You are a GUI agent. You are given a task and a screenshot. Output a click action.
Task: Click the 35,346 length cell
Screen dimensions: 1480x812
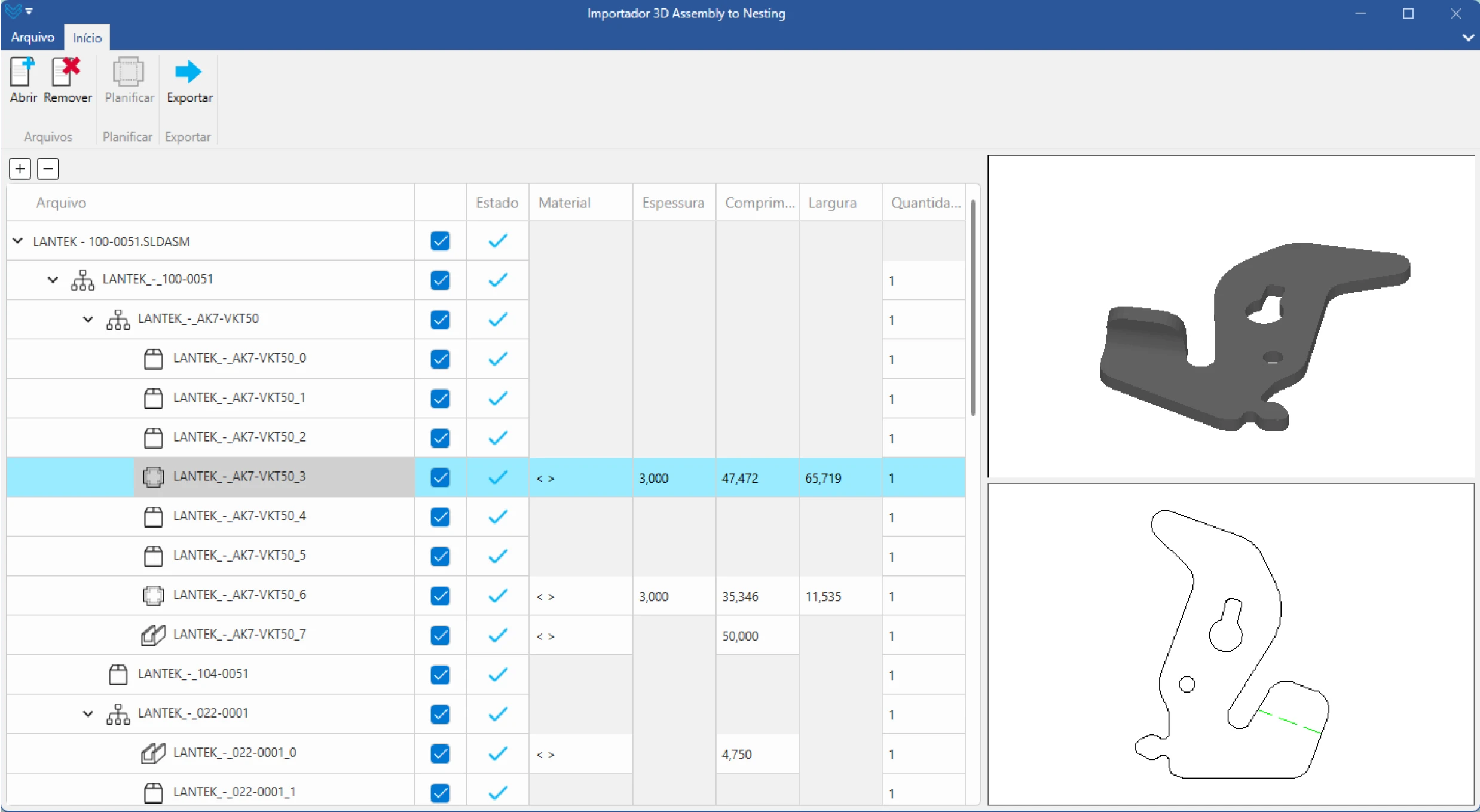click(x=757, y=596)
